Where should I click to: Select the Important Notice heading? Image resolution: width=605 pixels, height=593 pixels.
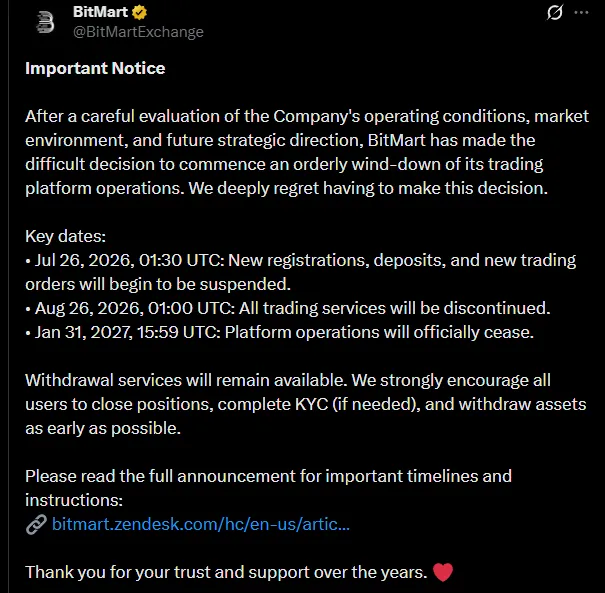coord(95,68)
